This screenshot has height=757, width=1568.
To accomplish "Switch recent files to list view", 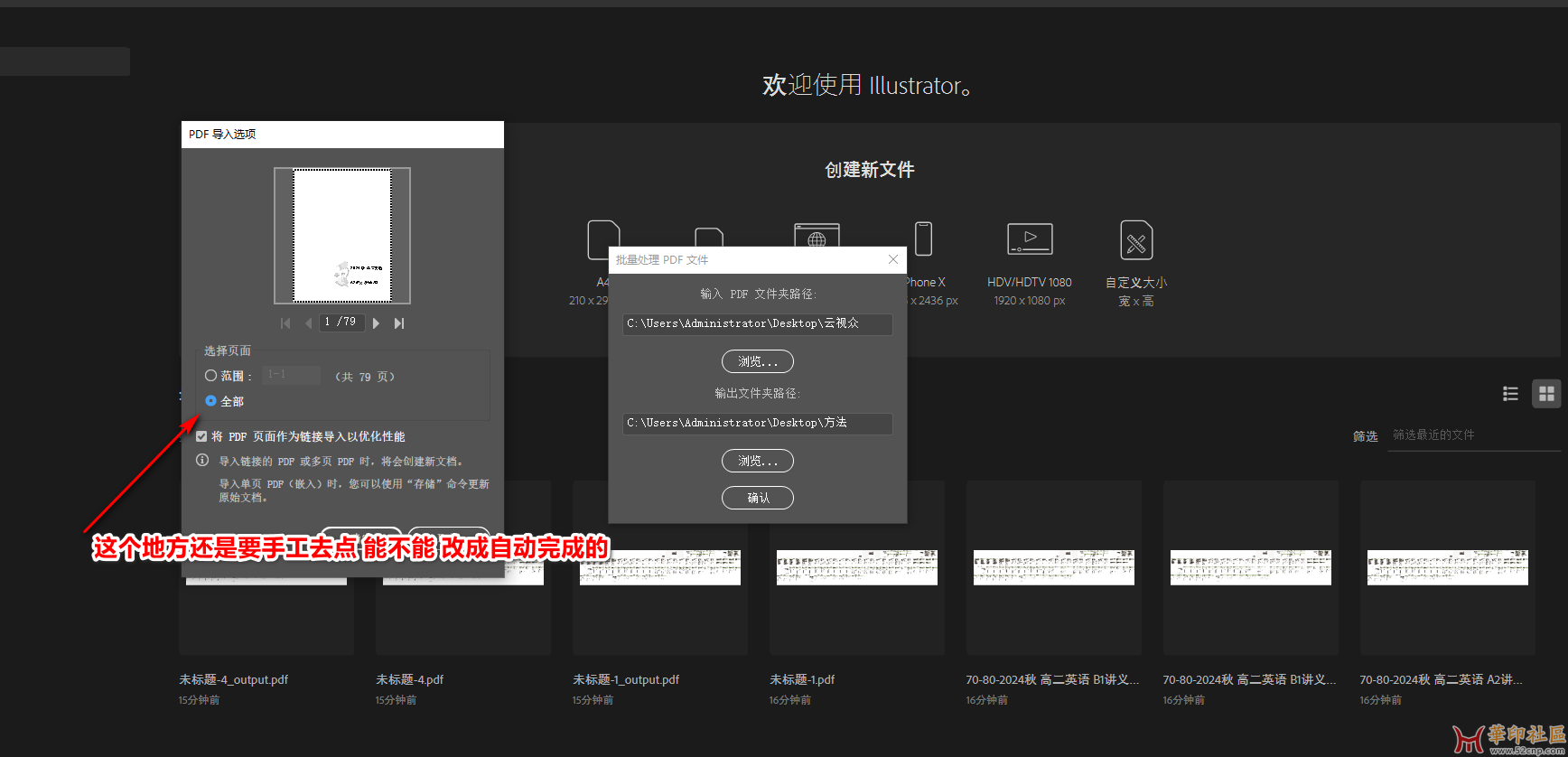I will (x=1510, y=394).
